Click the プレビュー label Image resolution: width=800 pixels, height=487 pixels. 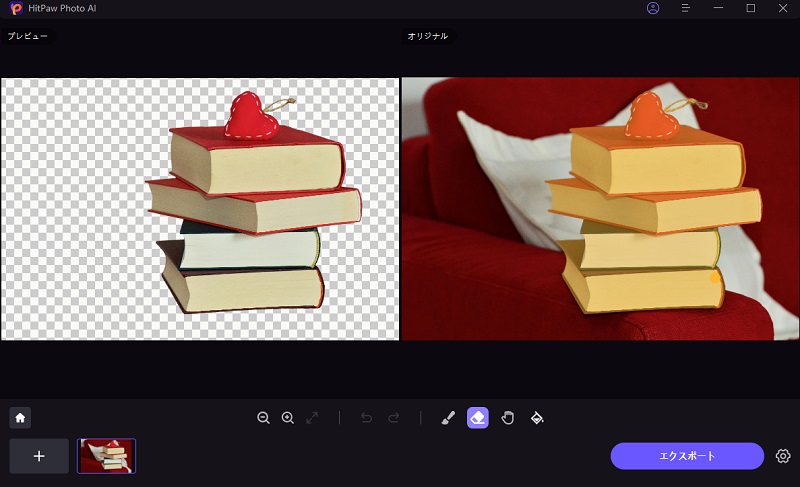[28, 36]
